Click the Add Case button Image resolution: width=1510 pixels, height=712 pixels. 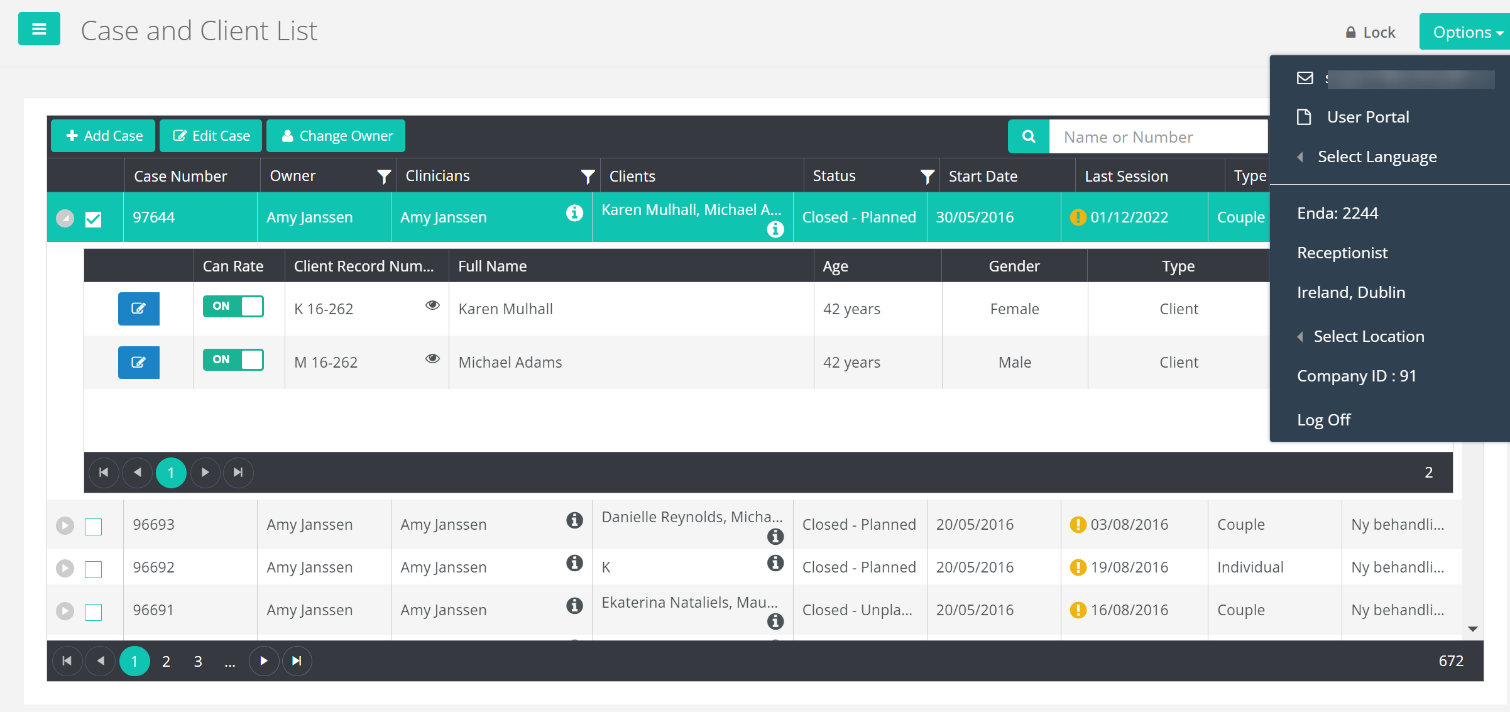coord(102,135)
